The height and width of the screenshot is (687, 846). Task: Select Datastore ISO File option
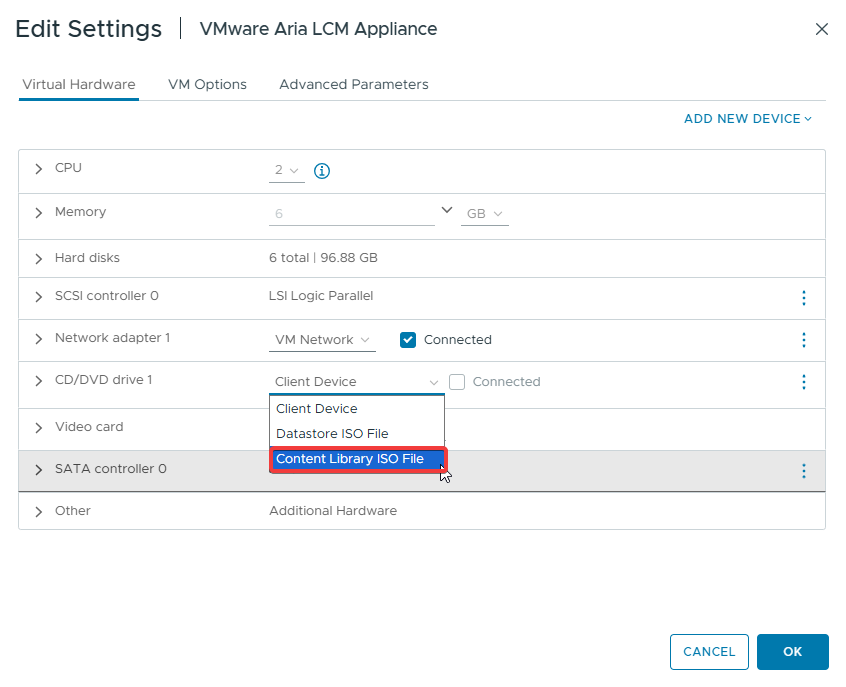coord(357,434)
